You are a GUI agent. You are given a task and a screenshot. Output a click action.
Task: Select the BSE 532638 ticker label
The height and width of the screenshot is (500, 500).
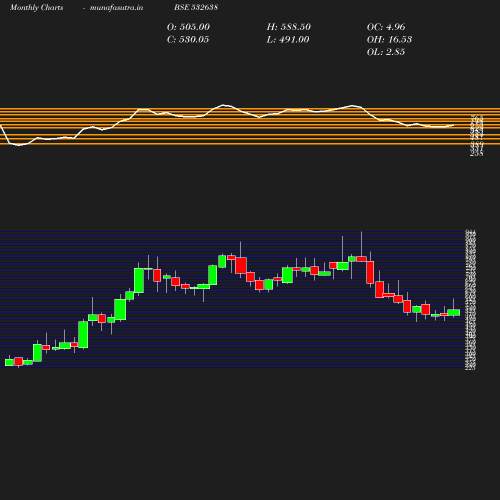coord(196,7)
